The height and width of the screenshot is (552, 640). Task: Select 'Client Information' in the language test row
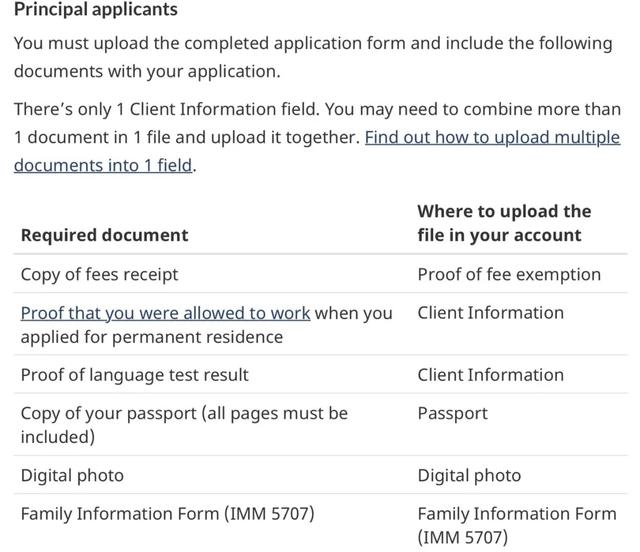490,375
